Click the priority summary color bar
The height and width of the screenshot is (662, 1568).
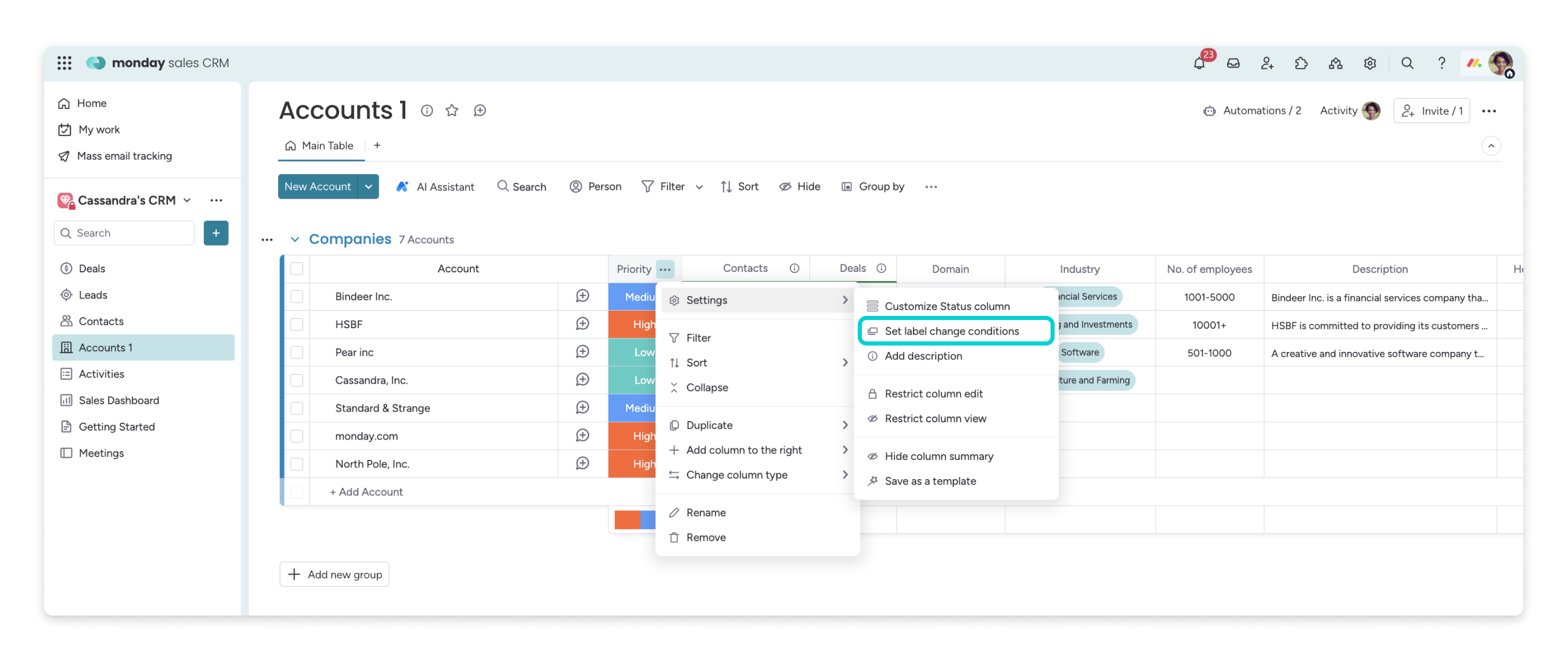tap(635, 520)
